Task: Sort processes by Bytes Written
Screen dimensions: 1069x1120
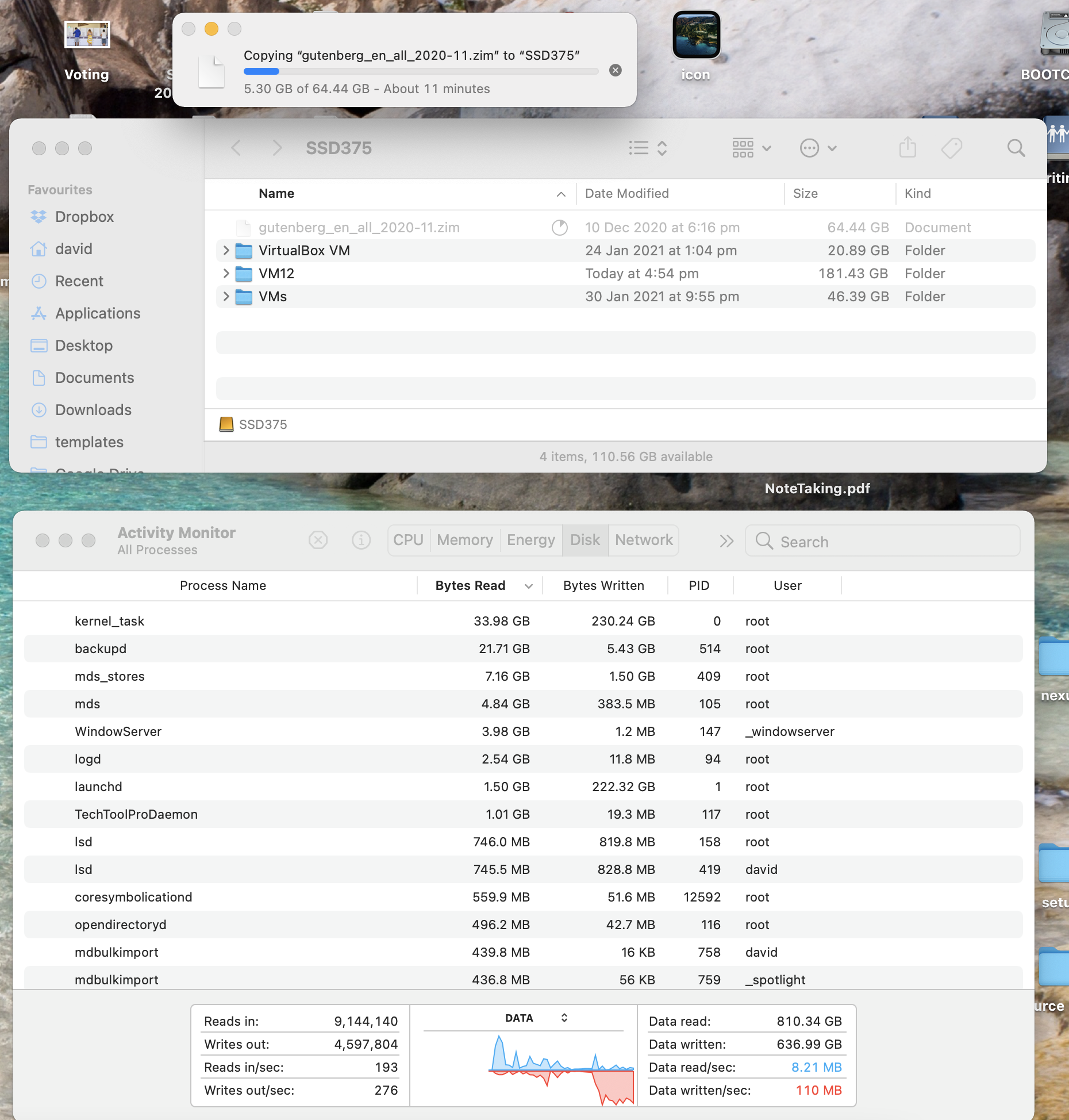Action: pos(604,586)
